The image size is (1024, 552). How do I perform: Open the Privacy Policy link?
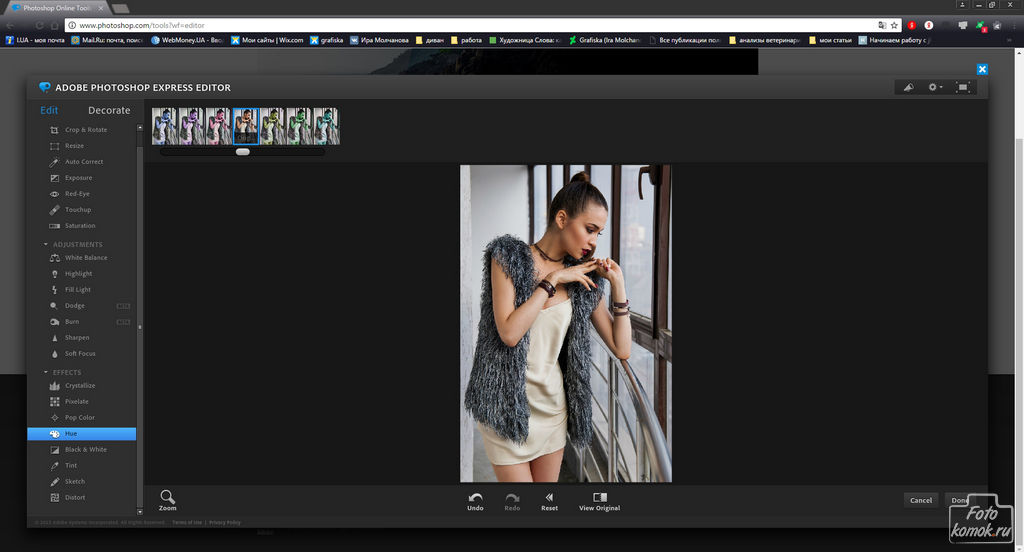[225, 523]
